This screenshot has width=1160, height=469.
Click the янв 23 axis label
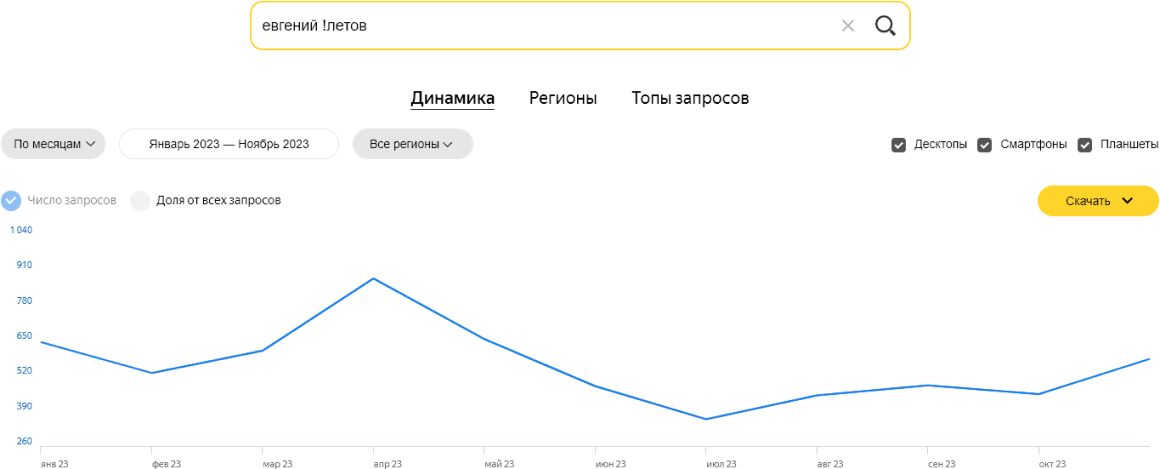pyautogui.click(x=54, y=464)
